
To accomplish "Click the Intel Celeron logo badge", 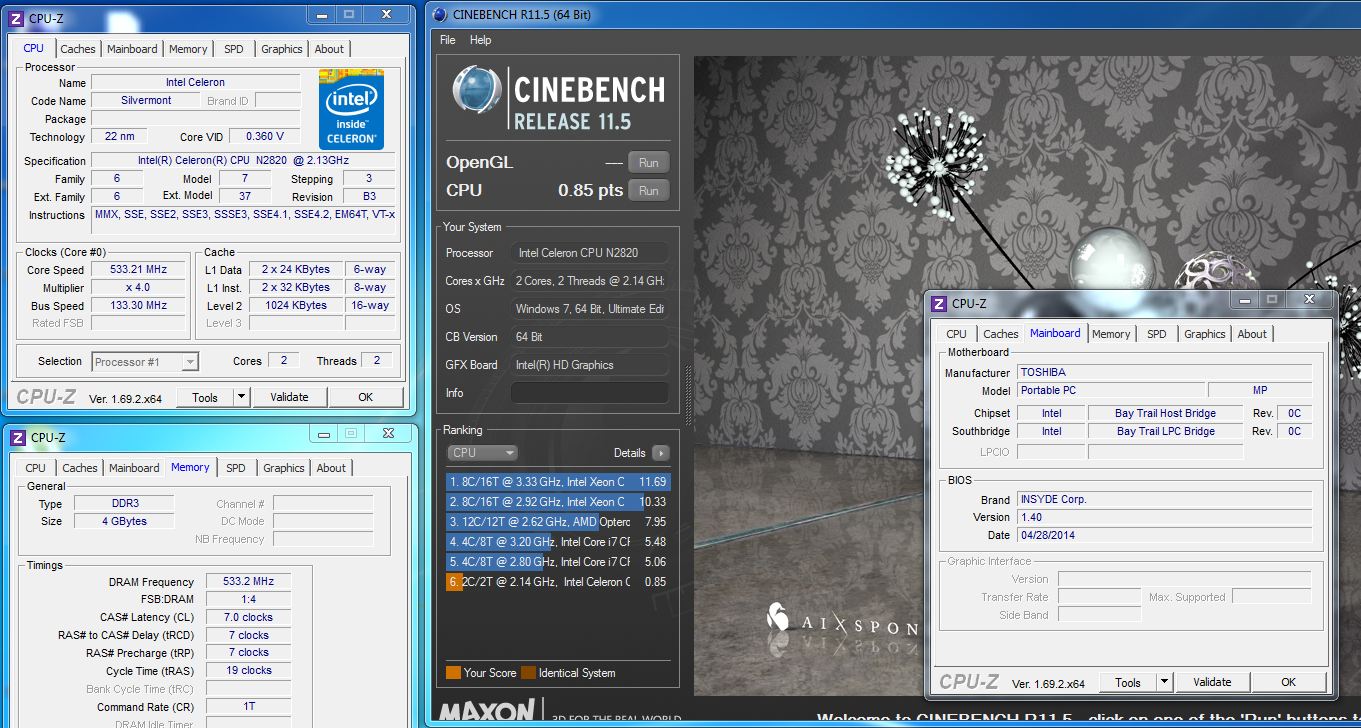I will click(351, 110).
